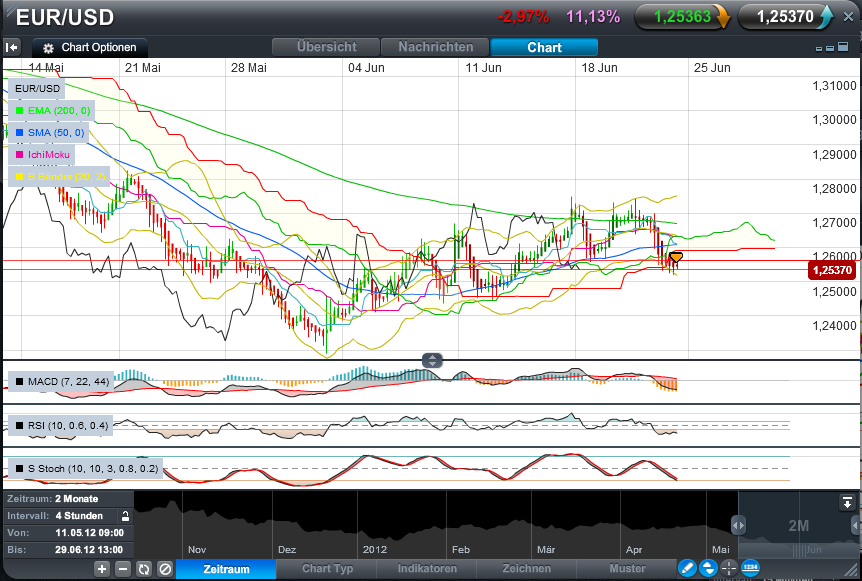Click the blue 1234 price scale icon

tap(750, 567)
